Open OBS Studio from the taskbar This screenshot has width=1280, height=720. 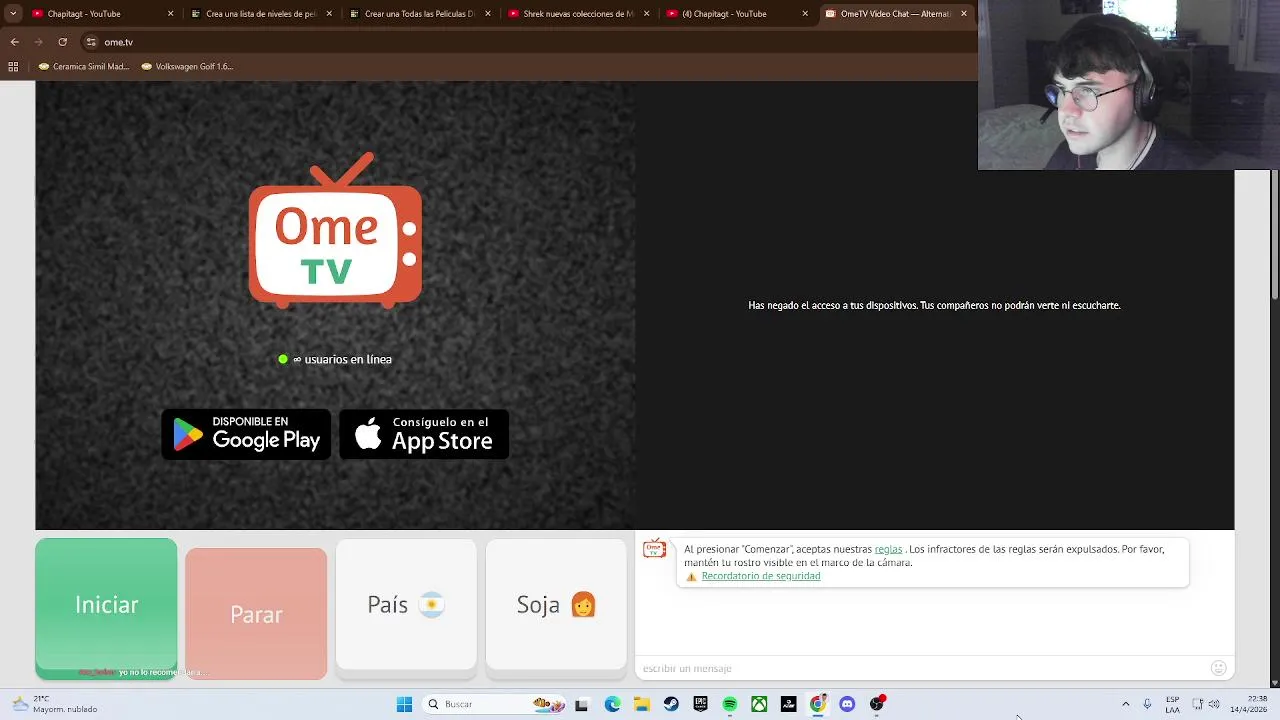click(877, 704)
